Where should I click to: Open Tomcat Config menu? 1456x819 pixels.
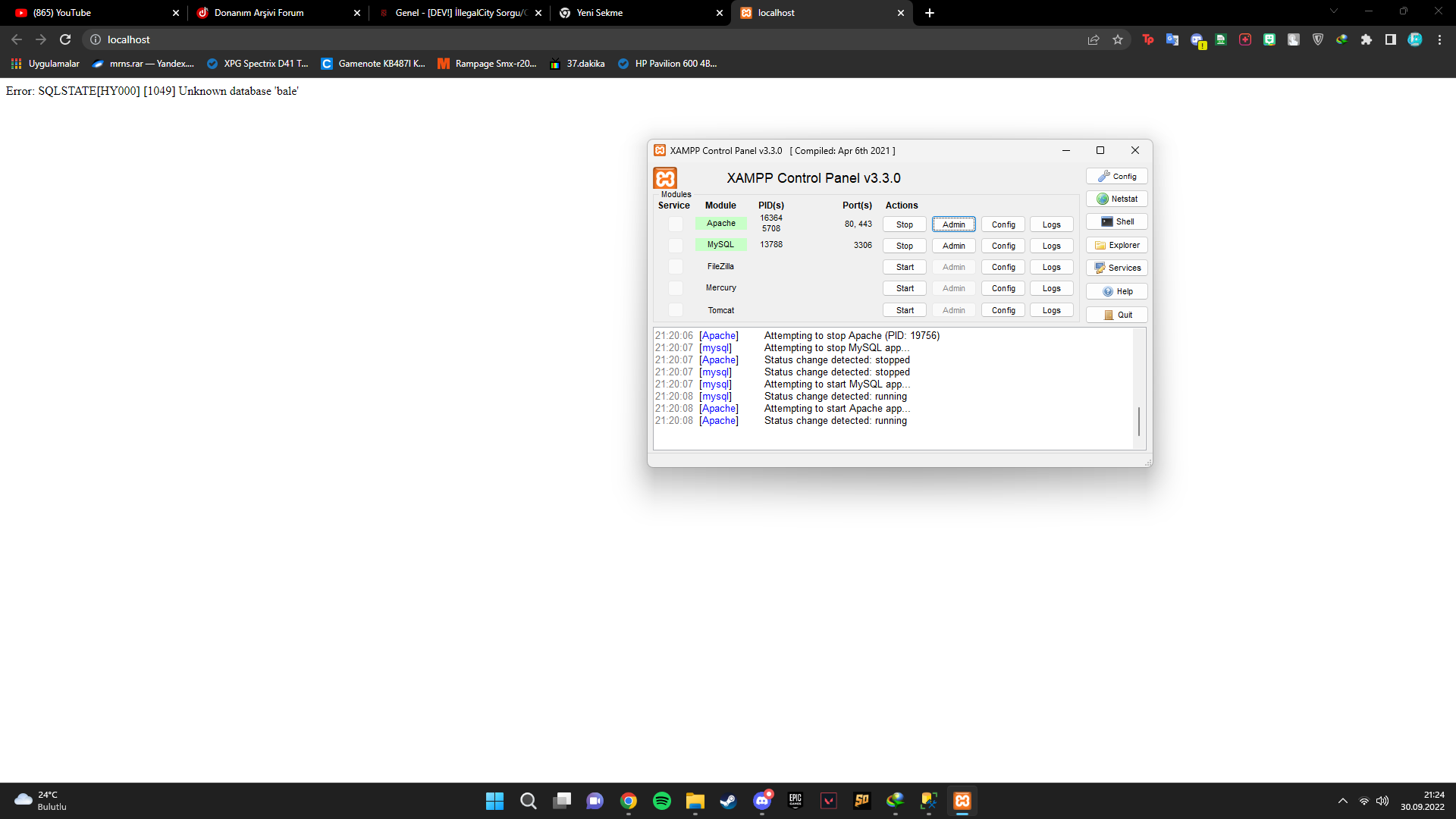1003,310
